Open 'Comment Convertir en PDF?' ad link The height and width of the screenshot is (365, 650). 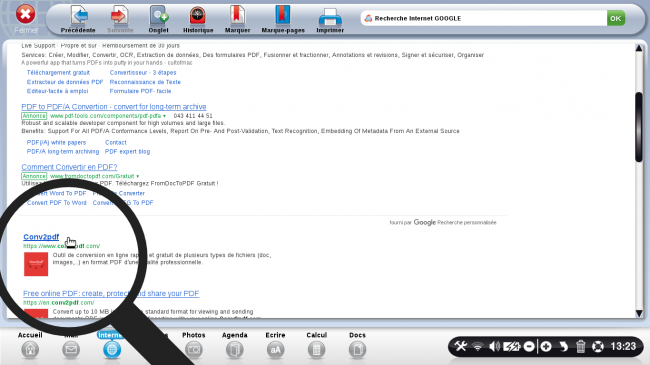pyautogui.click(x=69, y=167)
